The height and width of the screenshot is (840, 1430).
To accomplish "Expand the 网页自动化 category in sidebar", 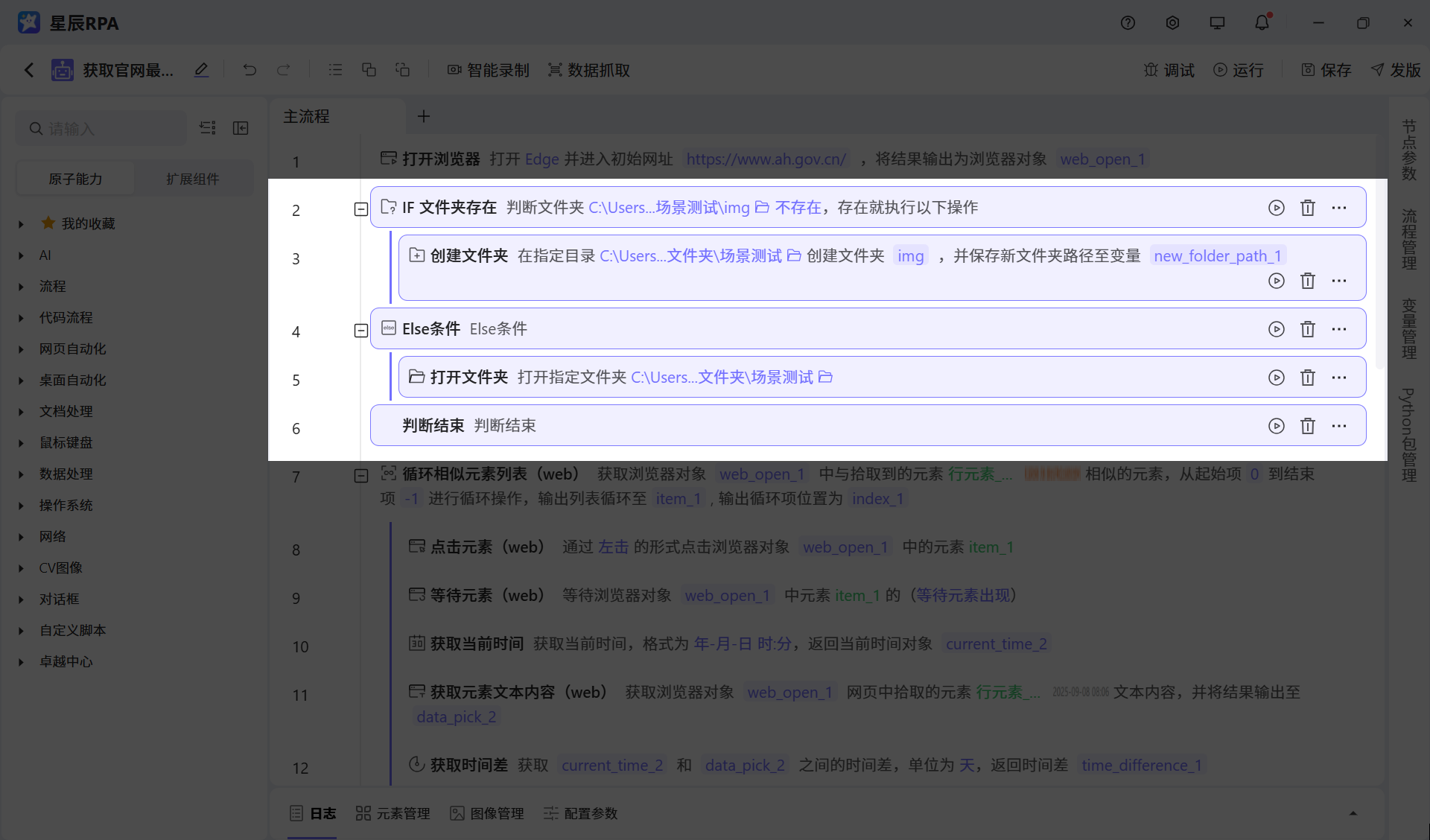I will coord(19,349).
